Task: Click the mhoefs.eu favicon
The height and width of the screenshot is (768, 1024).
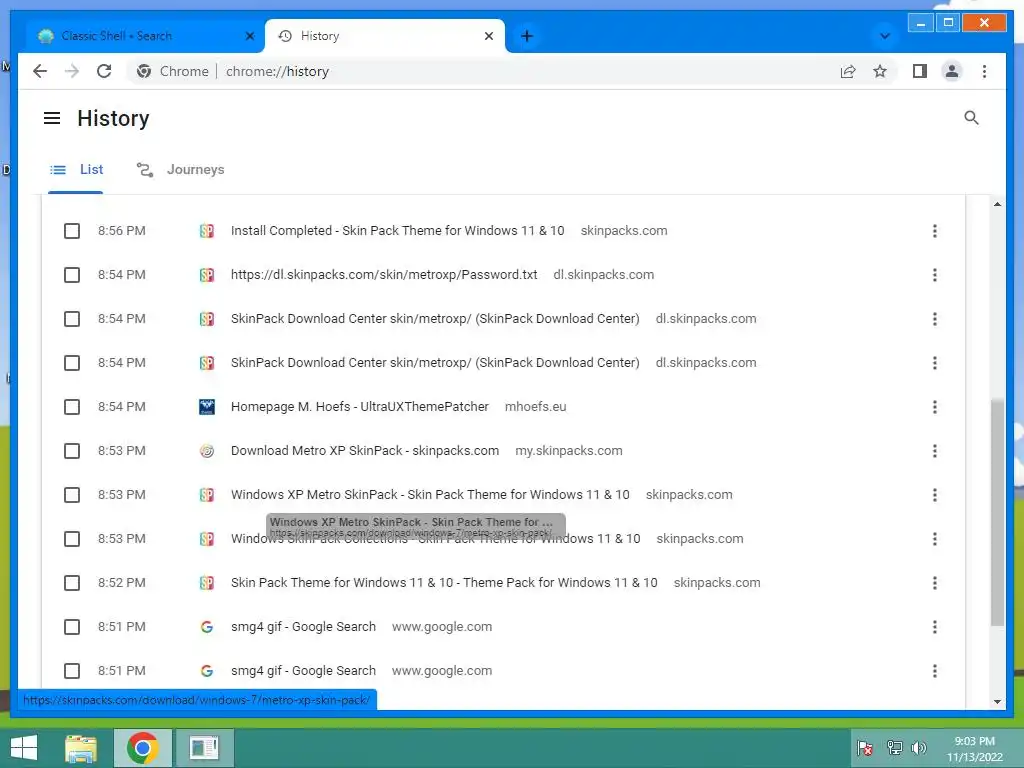Action: pos(206,407)
